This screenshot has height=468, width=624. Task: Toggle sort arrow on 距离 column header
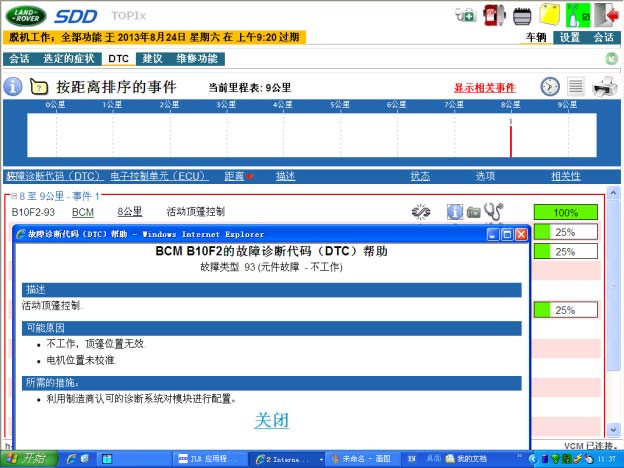coord(250,176)
